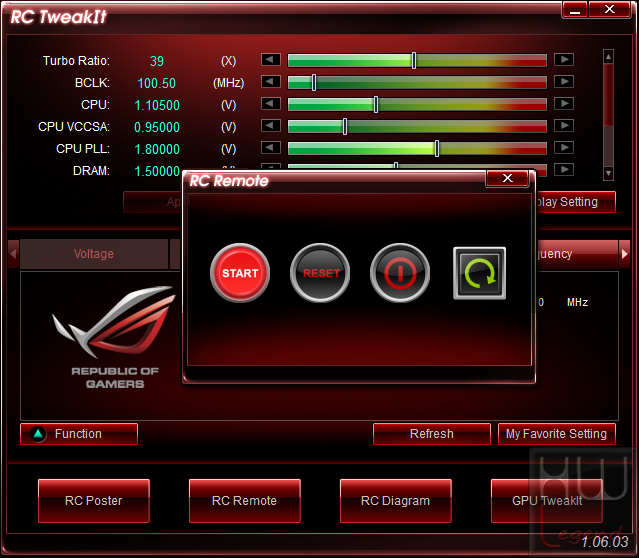This screenshot has width=639, height=558.
Task: Click the Turbo Ratio slider bar
Action: tap(417, 60)
